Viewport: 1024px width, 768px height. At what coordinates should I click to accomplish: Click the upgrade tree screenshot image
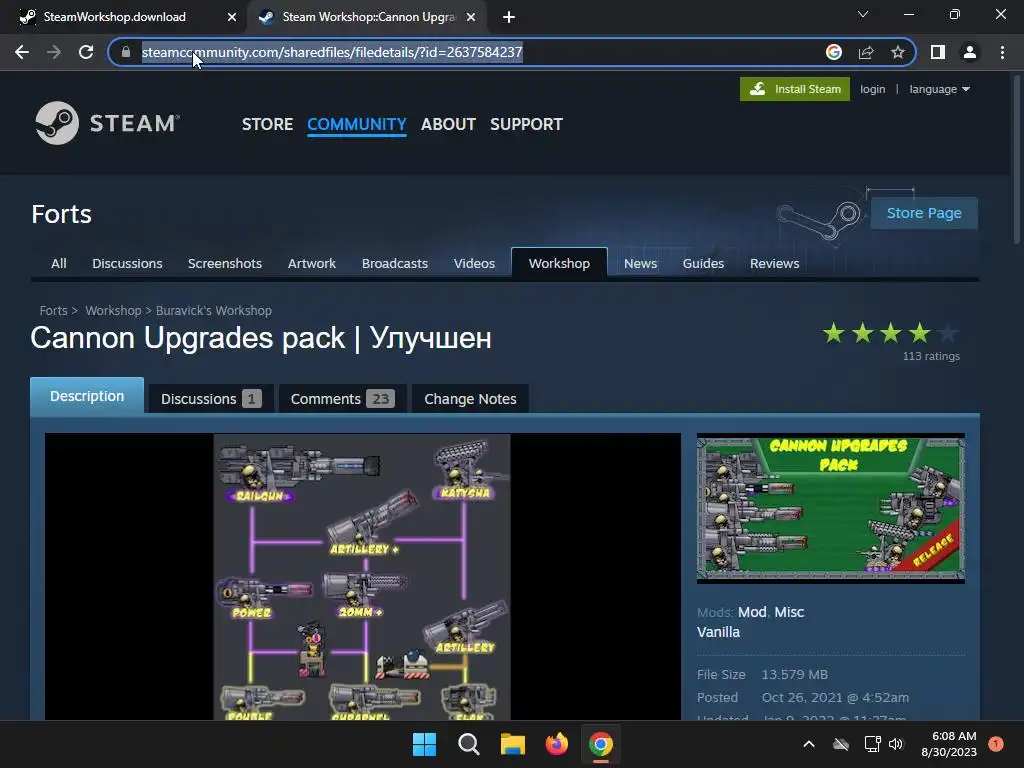[x=362, y=577]
